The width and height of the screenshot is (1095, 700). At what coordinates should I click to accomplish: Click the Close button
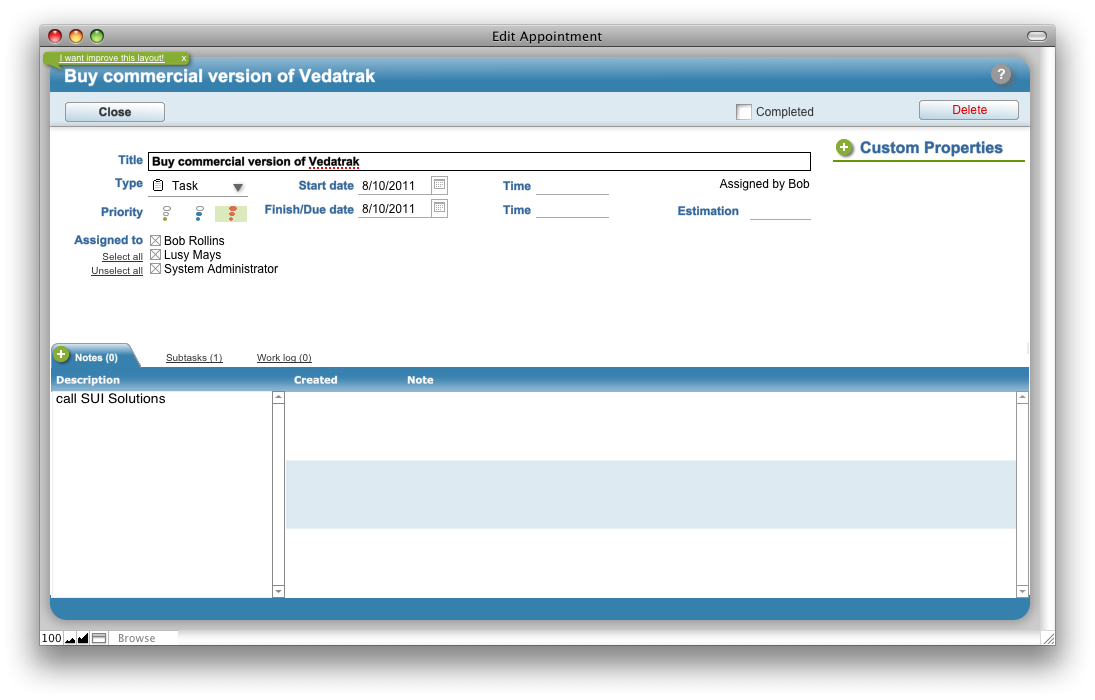(x=115, y=112)
